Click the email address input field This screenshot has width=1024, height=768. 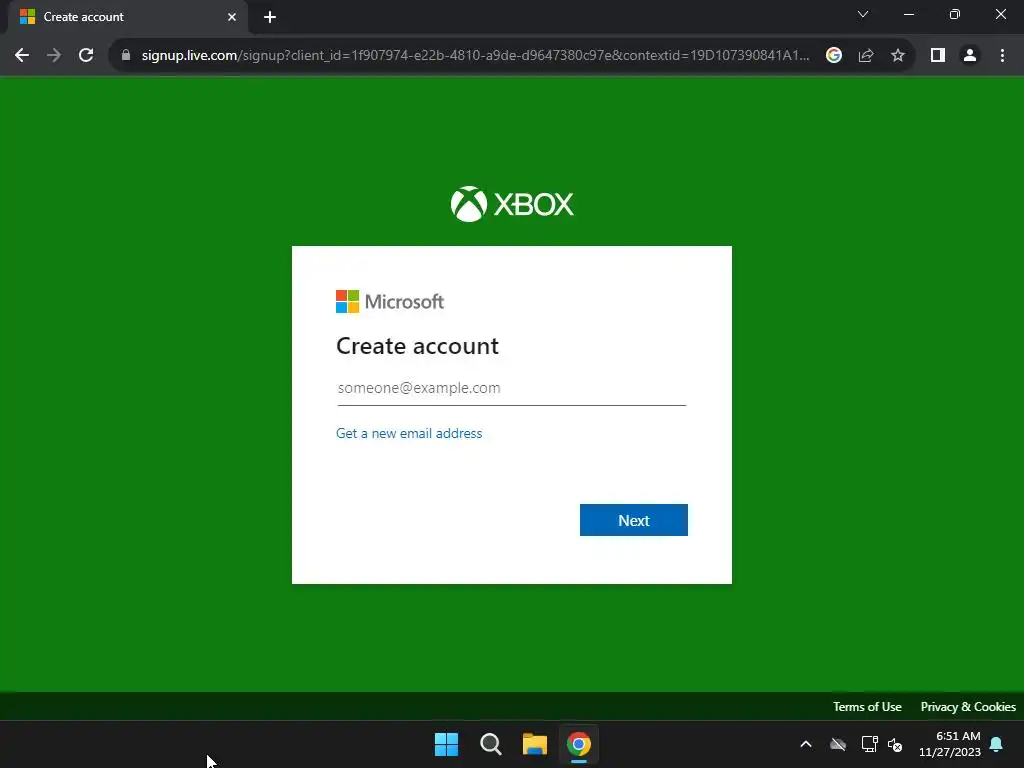(511, 388)
